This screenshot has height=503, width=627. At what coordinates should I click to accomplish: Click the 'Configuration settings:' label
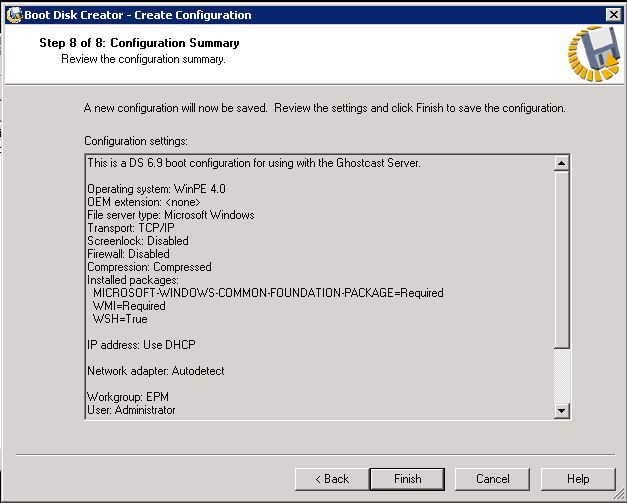pos(136,141)
